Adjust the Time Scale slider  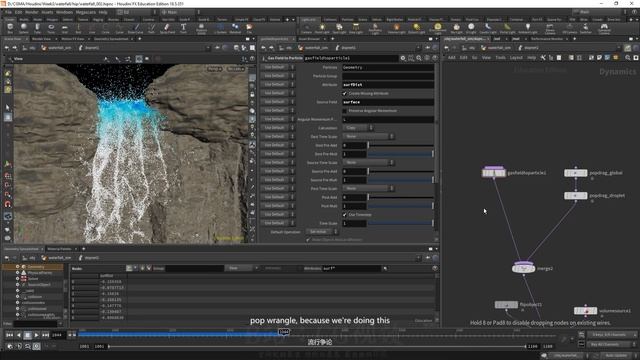tap(400, 223)
